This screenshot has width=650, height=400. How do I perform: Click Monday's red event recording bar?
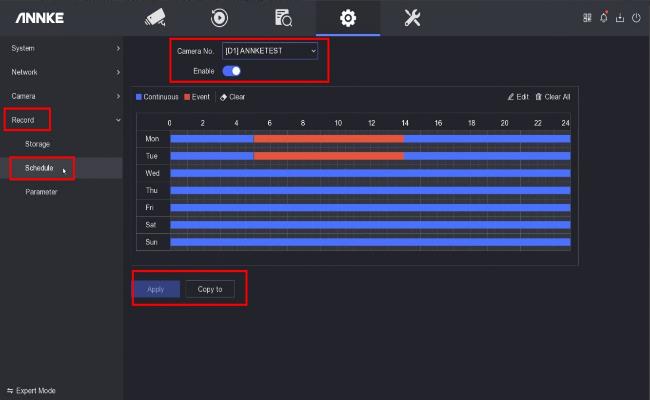328,139
